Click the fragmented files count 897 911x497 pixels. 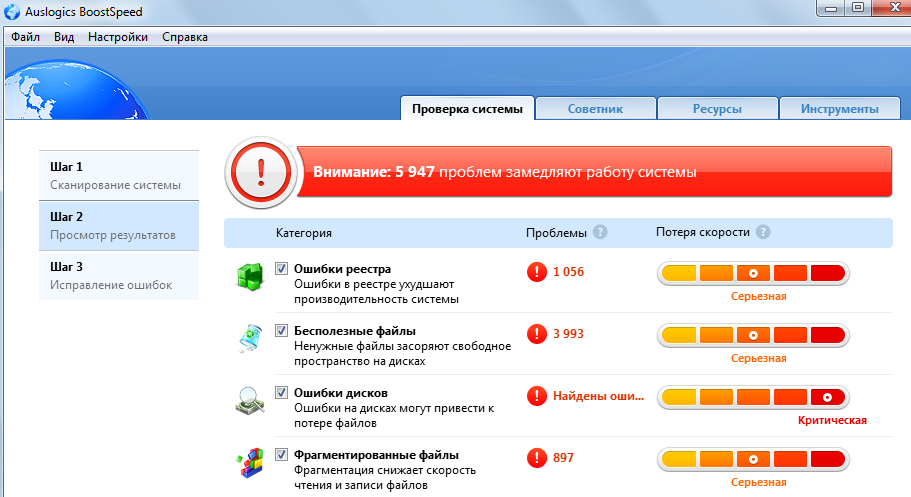[x=563, y=458]
